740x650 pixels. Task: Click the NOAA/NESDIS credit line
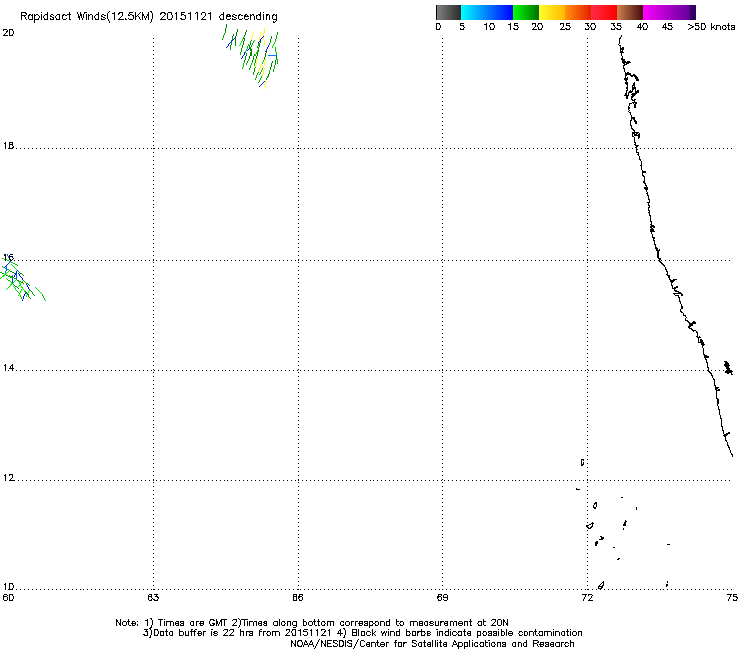pyautogui.click(x=432, y=644)
